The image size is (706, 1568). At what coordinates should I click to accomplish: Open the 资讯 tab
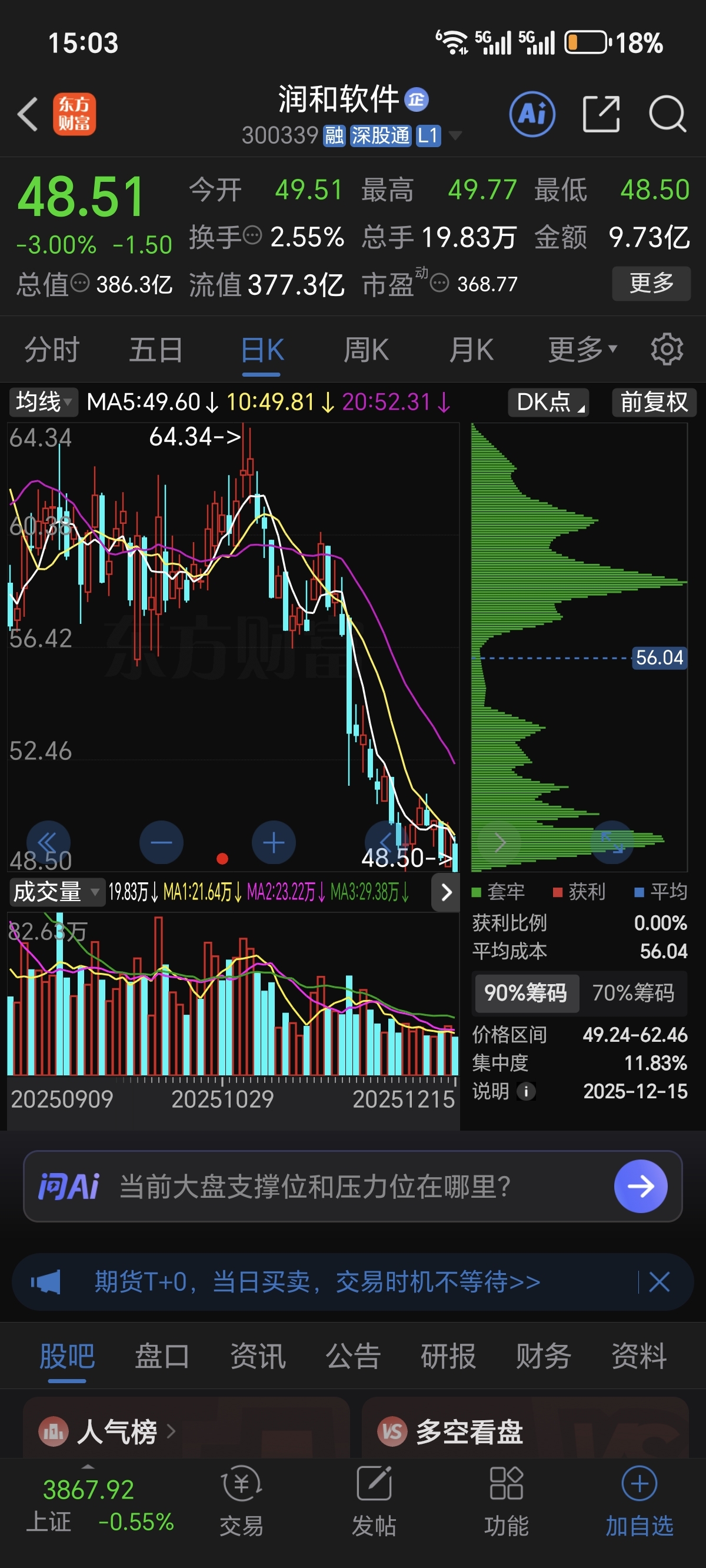258,1356
